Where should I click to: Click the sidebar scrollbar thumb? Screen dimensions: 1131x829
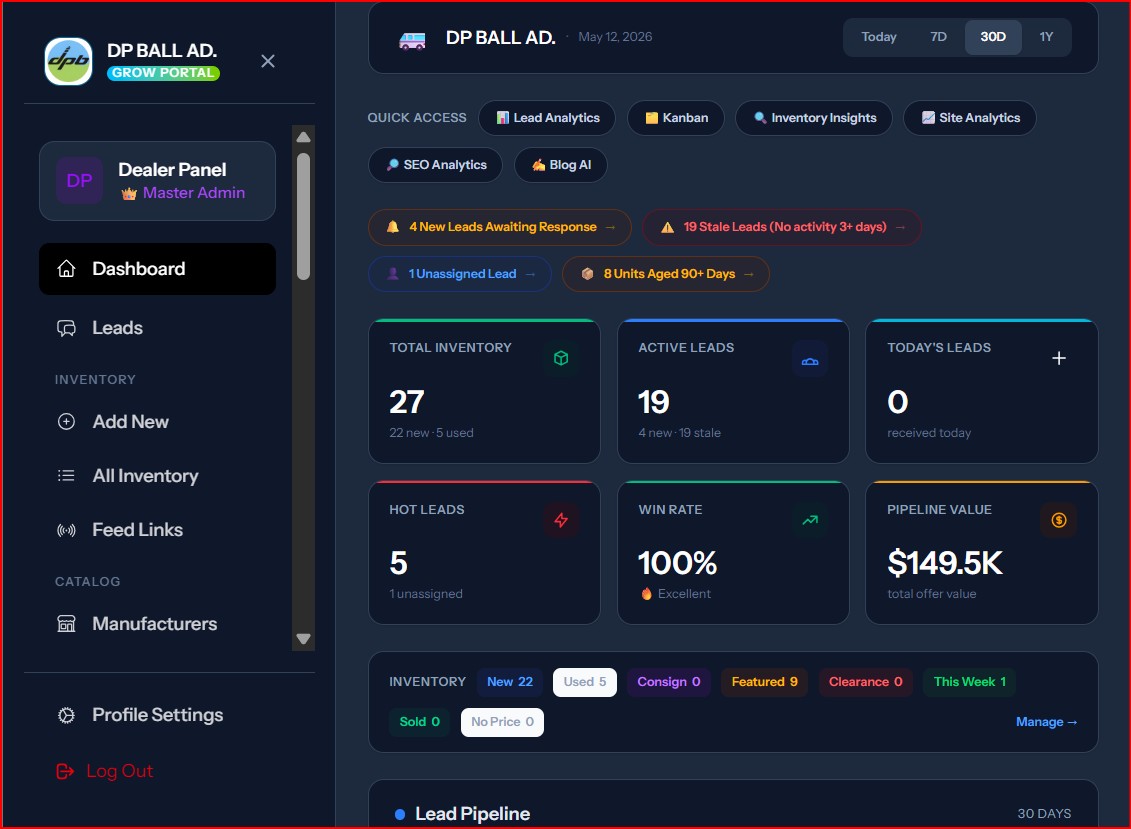coord(304,216)
